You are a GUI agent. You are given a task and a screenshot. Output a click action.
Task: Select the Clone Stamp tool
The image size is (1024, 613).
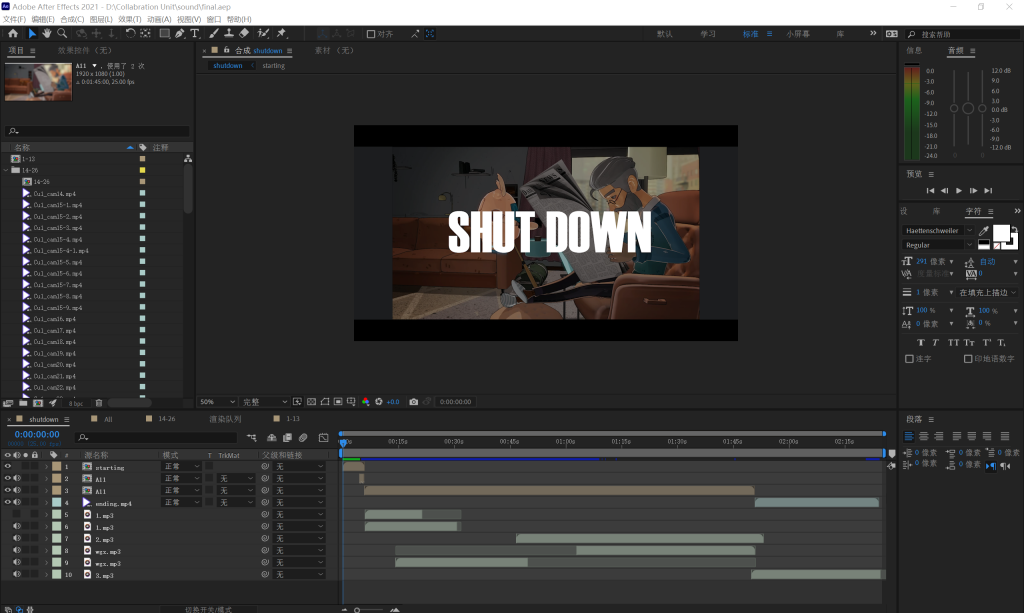229,33
